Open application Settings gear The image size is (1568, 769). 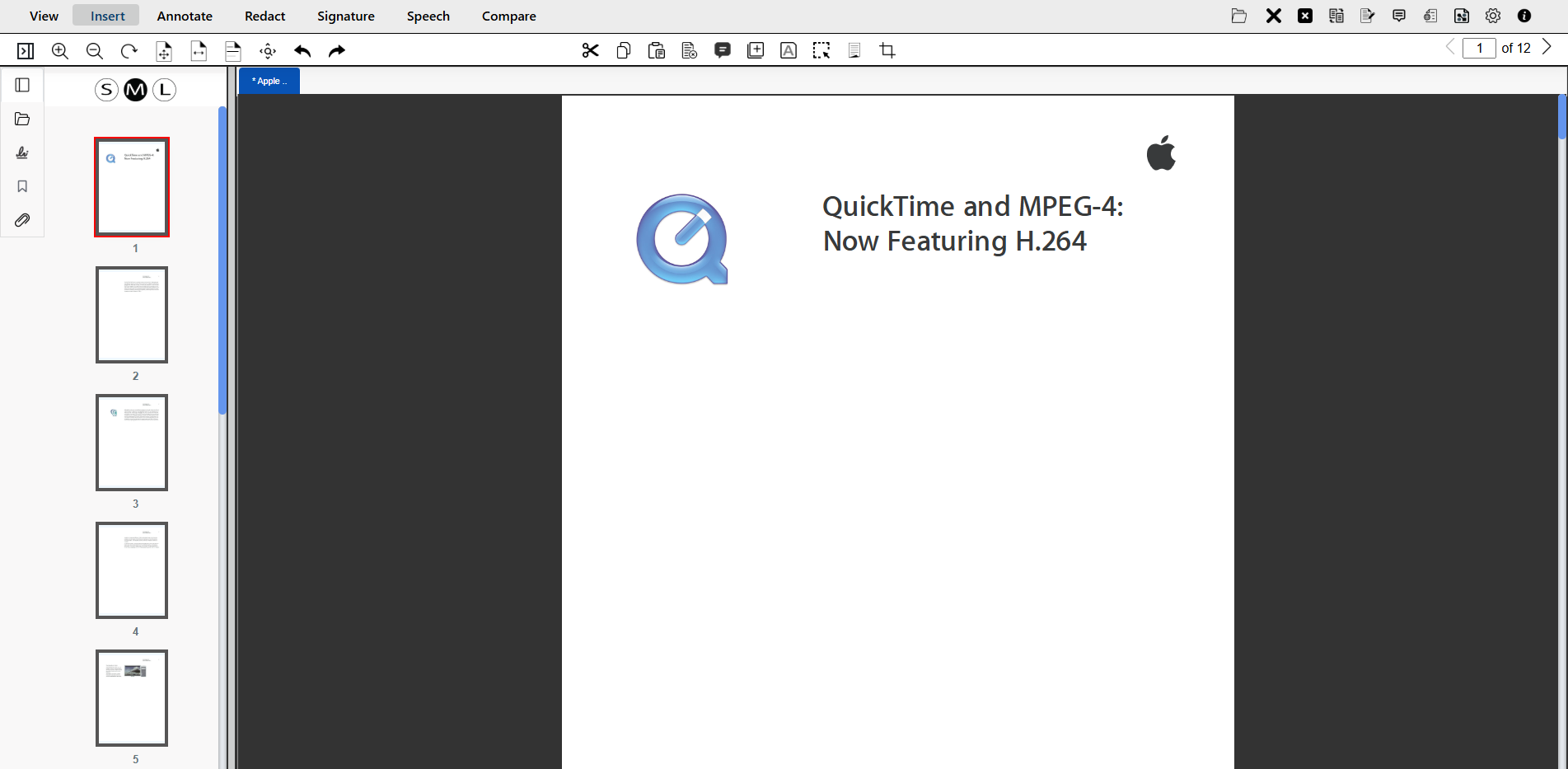pyautogui.click(x=1493, y=16)
